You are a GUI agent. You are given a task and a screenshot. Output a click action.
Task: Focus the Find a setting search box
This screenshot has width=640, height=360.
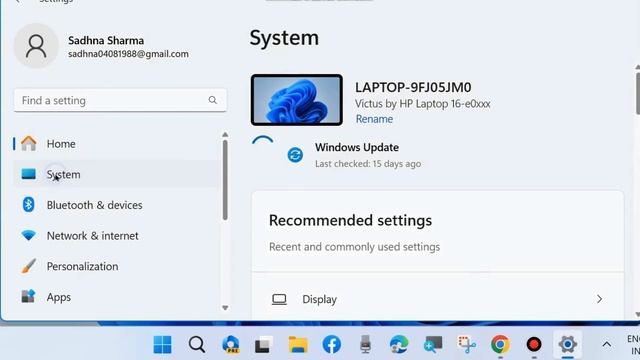120,100
